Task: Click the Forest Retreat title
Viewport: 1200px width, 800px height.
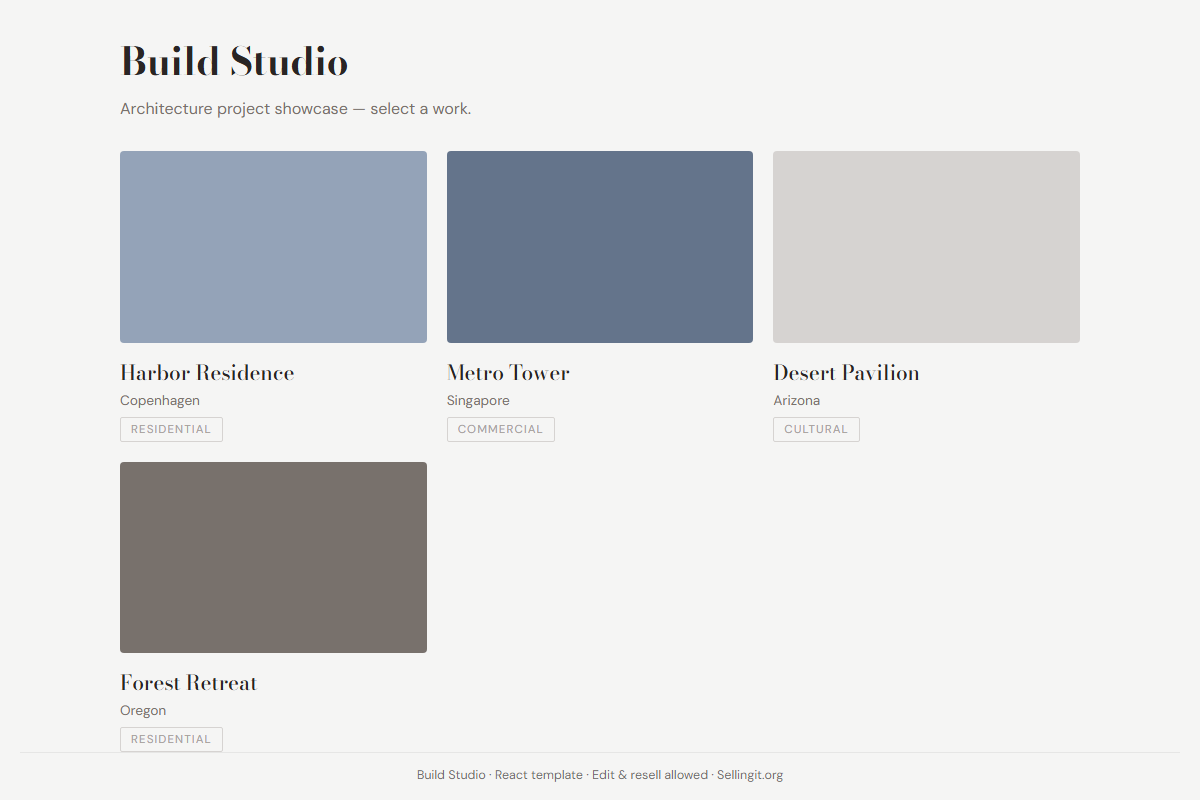Action: tap(189, 683)
